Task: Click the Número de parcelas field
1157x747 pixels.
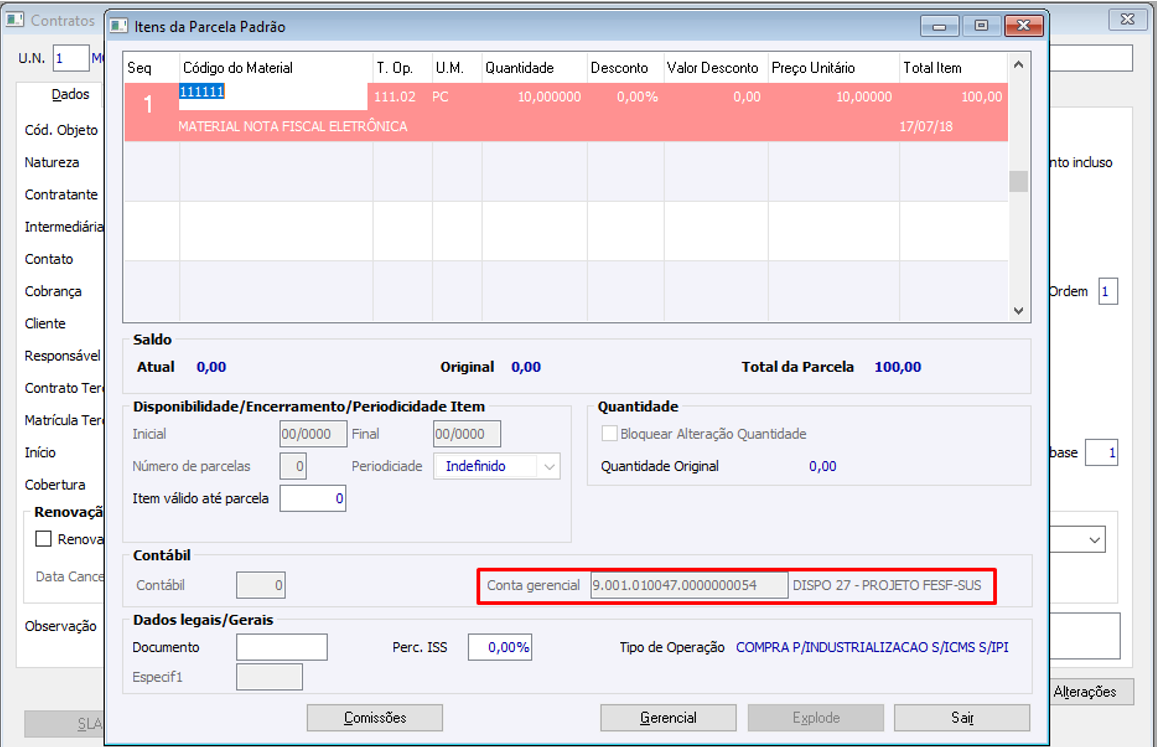Action: pos(294,467)
